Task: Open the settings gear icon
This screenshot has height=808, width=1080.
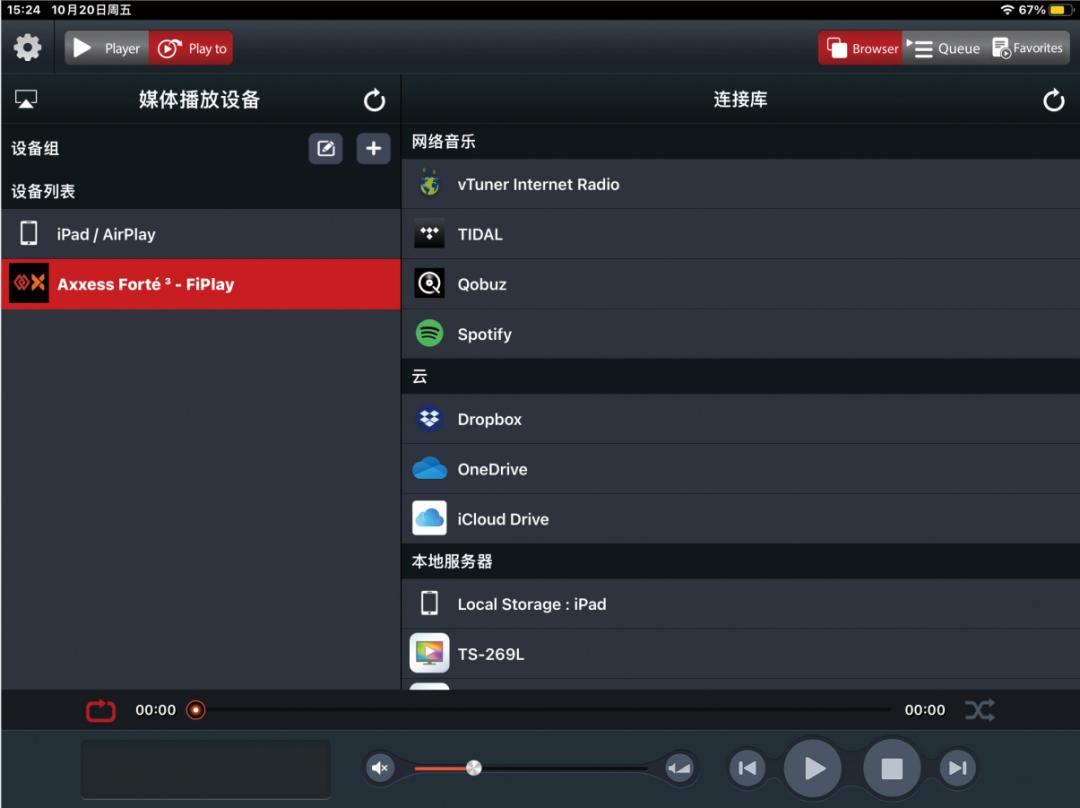Action: tap(28, 48)
